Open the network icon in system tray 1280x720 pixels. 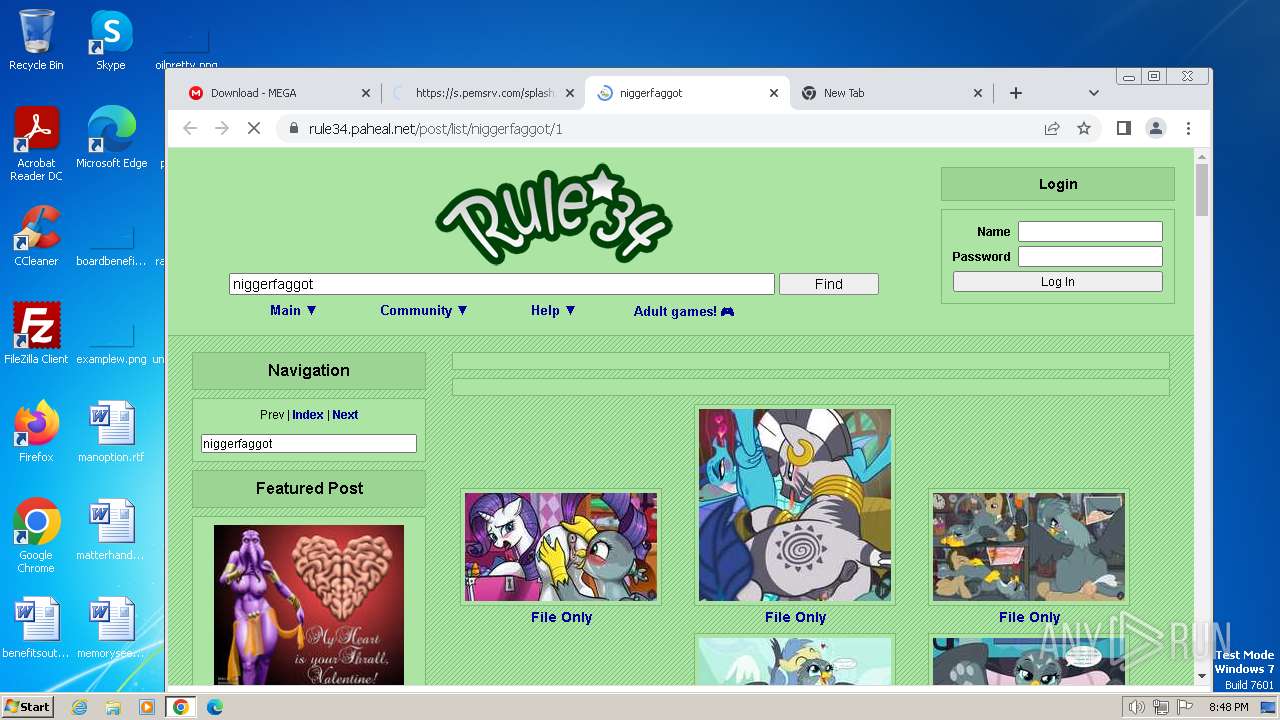tap(1160, 707)
